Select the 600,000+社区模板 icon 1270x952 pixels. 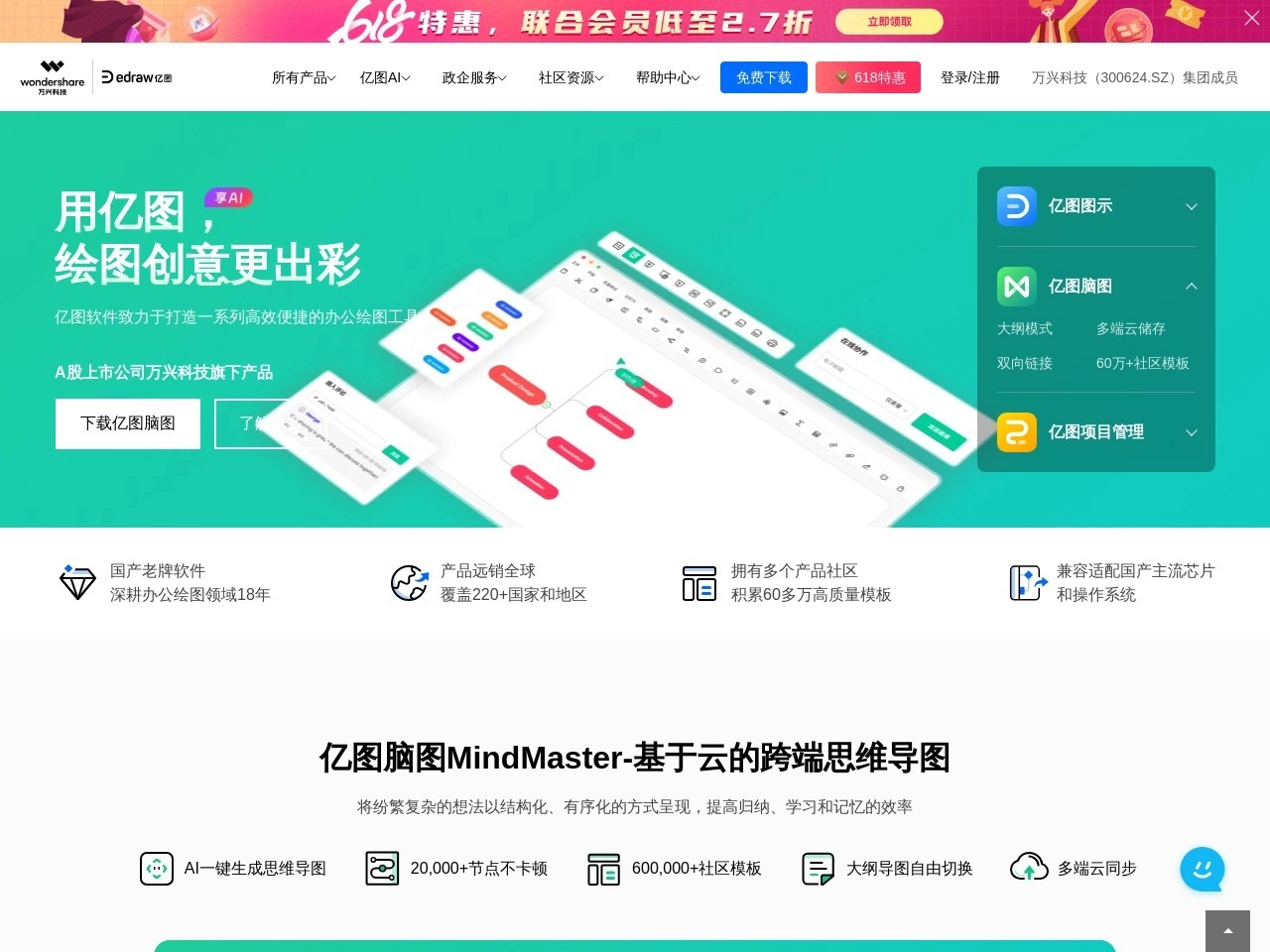coord(602,868)
